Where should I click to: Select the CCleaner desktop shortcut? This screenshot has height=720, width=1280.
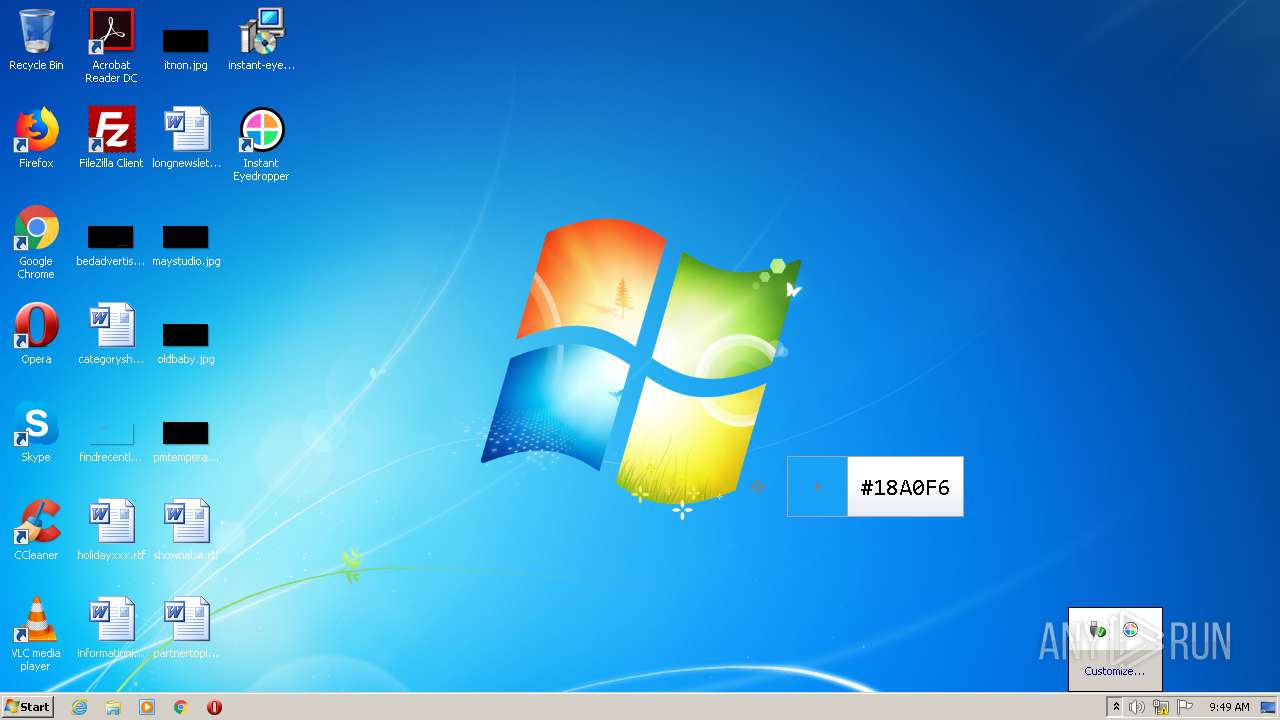click(x=36, y=530)
